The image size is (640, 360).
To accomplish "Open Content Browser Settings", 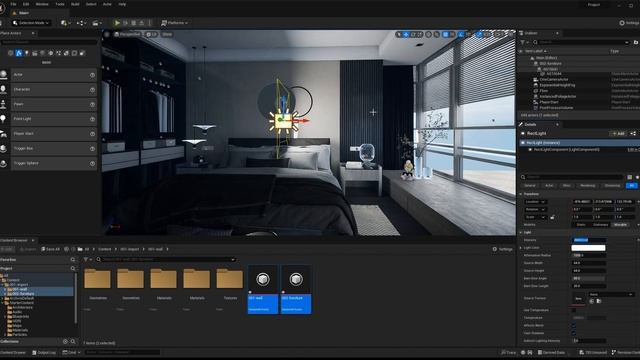I will coord(502,249).
